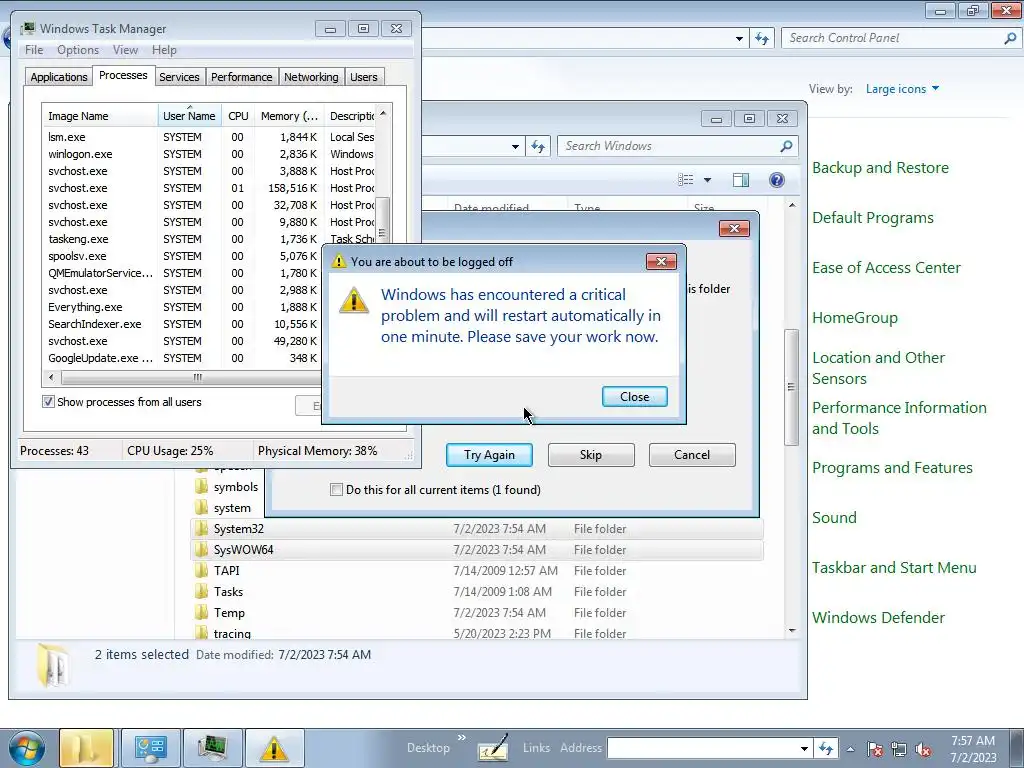Click the warning icon in logoff dialog
1024x768 pixels.
tap(354, 300)
